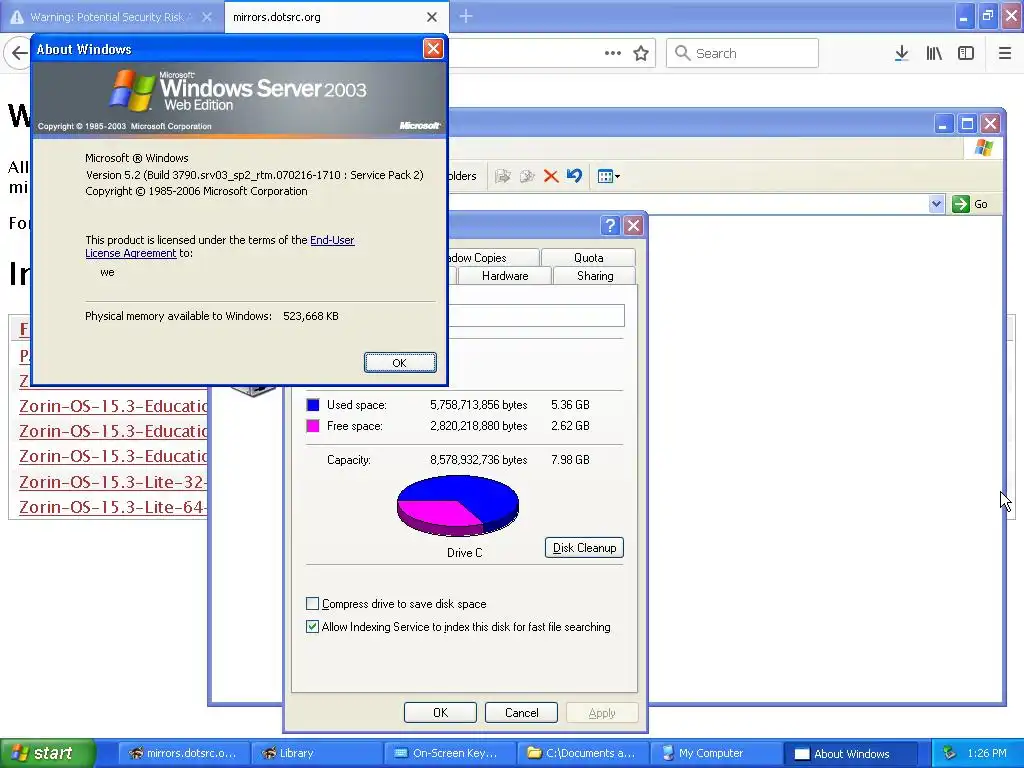Switch to On-Screen Keyboard taskbar item
Screen dimensions: 1024x768
point(451,753)
